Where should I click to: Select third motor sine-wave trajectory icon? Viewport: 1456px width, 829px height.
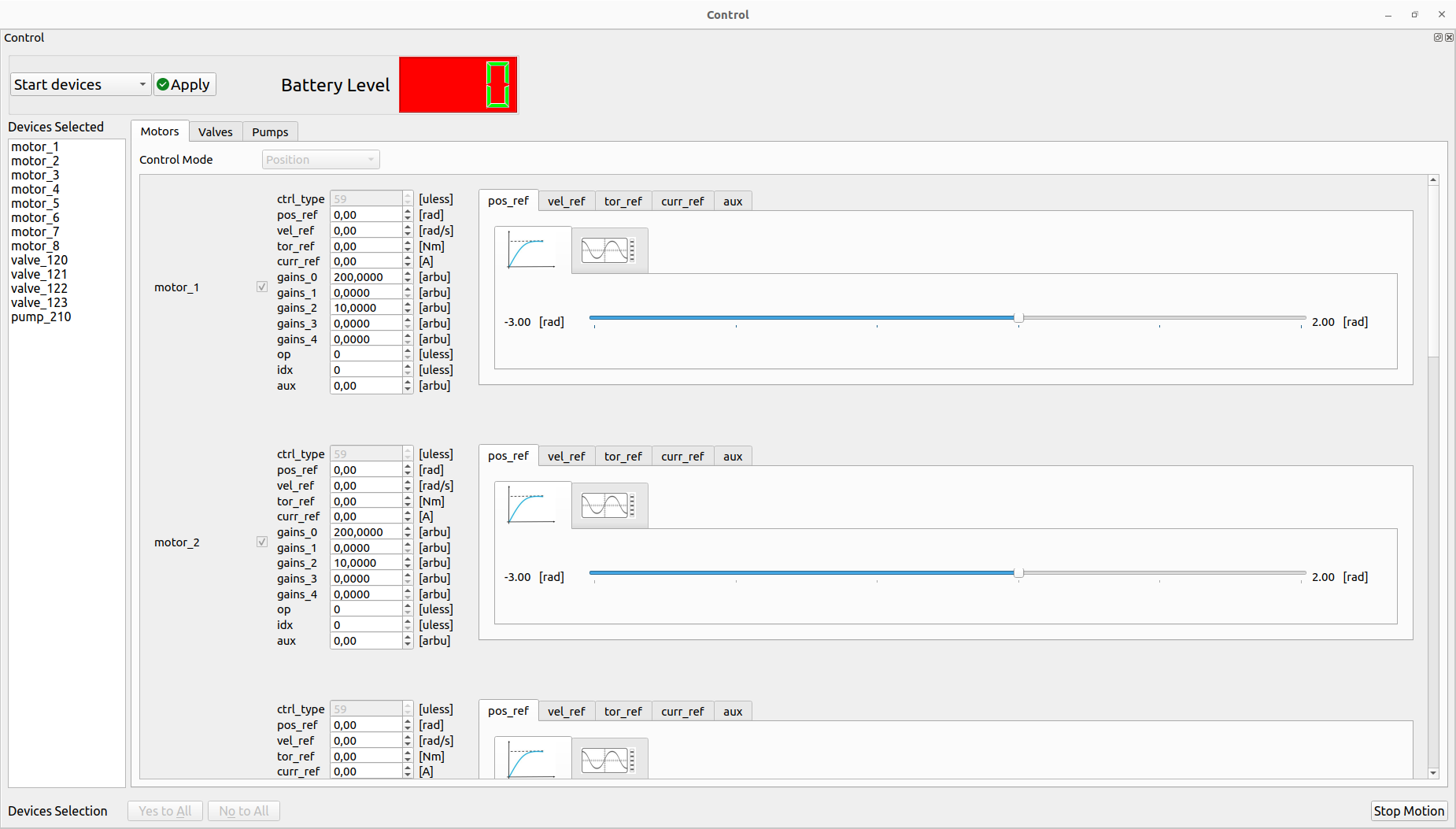point(609,760)
